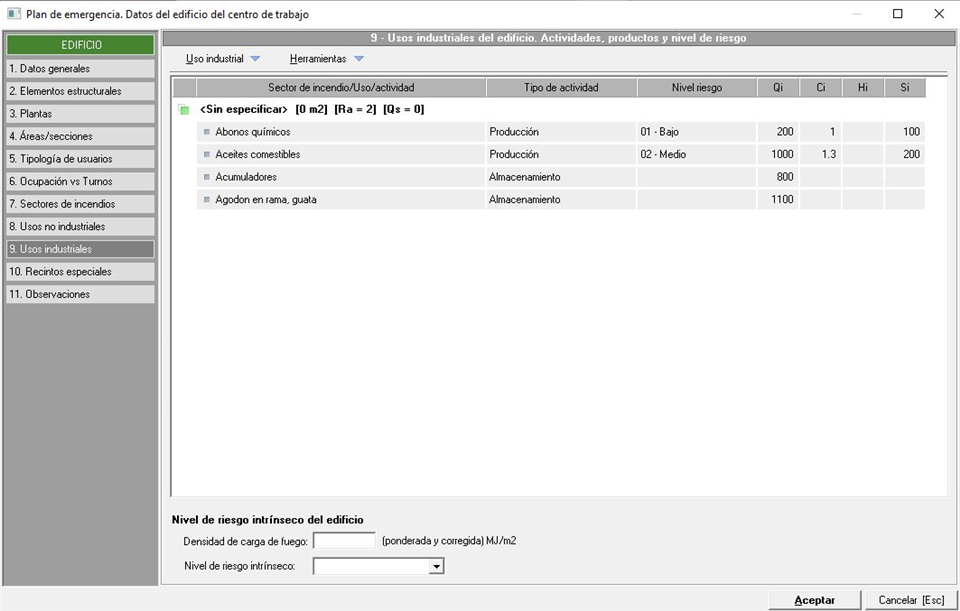The width and height of the screenshot is (960, 611).
Task: Click the EDIFICIO green header button
Action: pyautogui.click(x=80, y=45)
